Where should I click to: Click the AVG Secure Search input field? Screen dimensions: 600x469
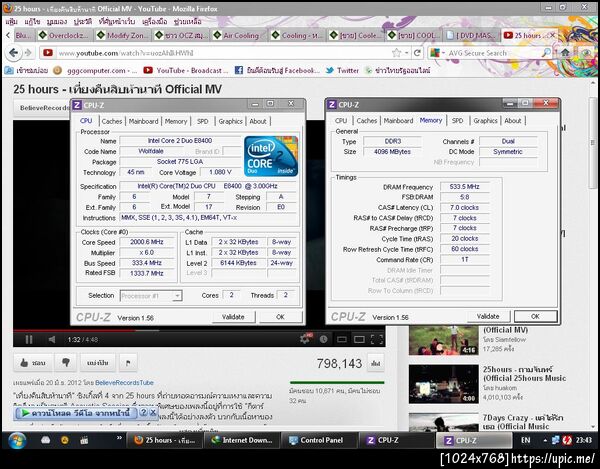494,53
